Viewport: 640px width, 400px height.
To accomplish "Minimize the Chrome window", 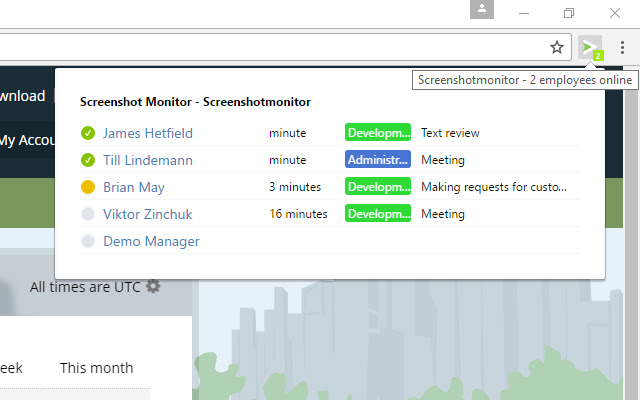I will (x=524, y=13).
